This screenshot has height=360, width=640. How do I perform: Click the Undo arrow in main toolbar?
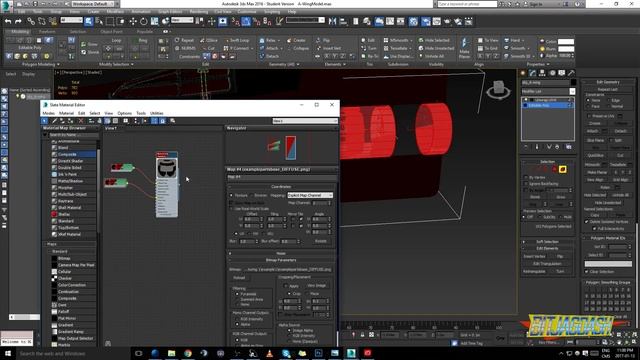[8, 21]
